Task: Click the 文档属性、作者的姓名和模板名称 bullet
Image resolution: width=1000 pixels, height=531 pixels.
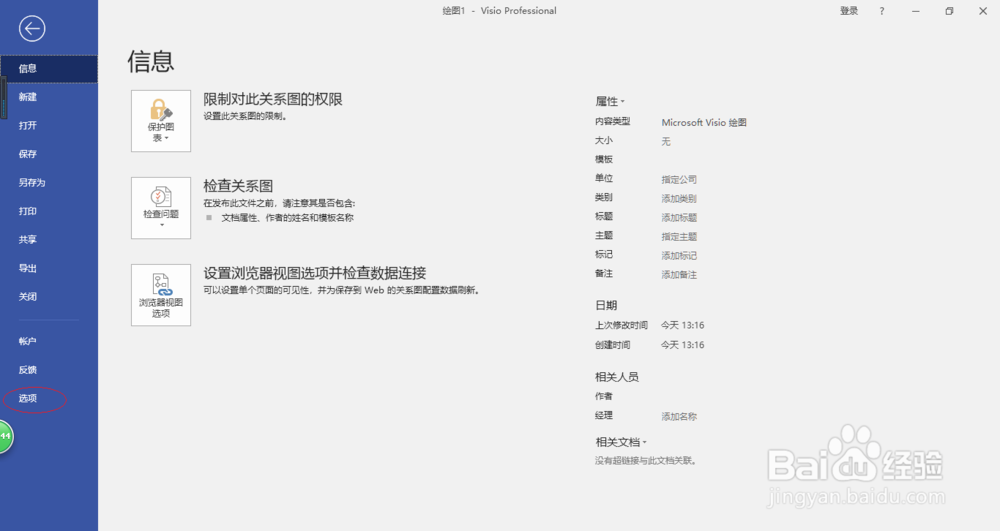Action: click(287, 218)
